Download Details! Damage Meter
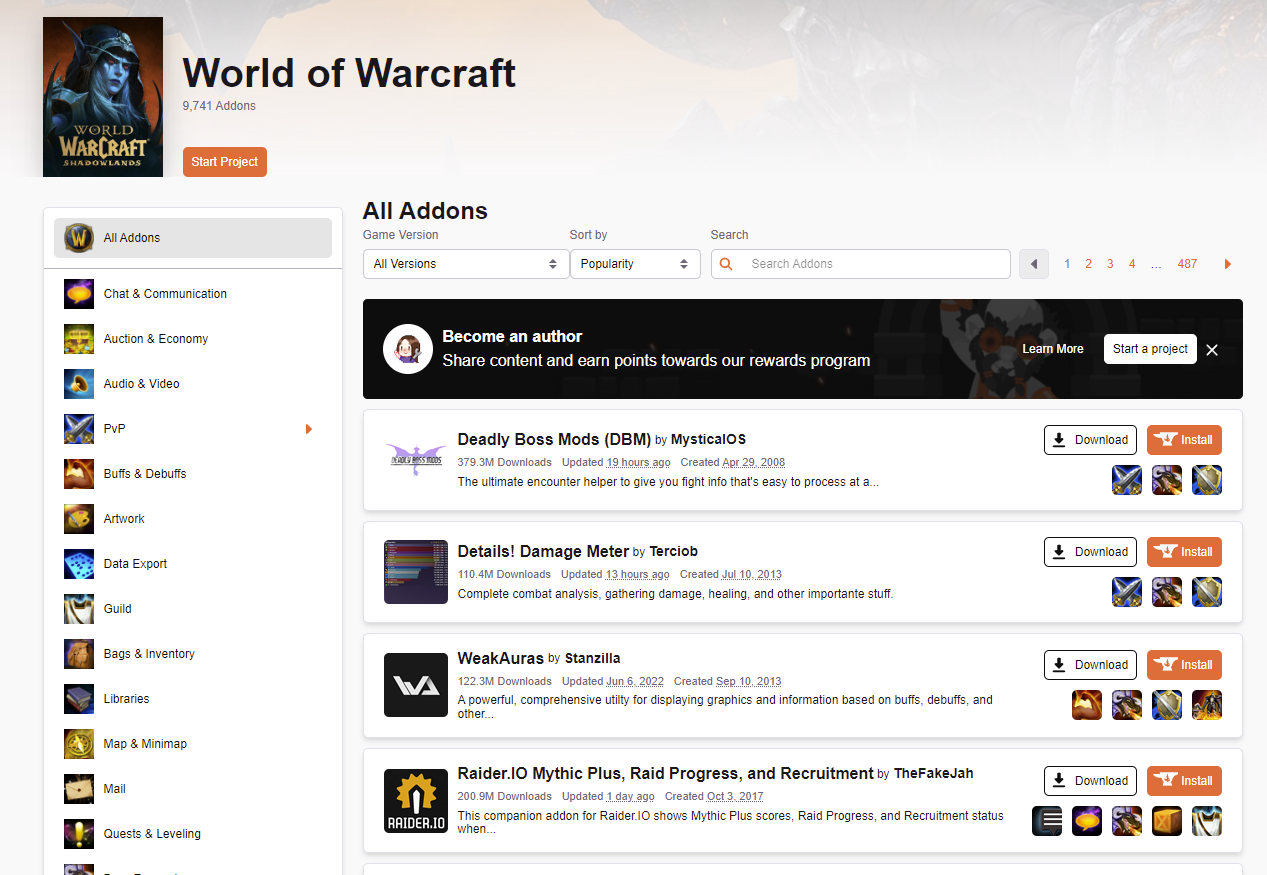1267x875 pixels. (1090, 552)
